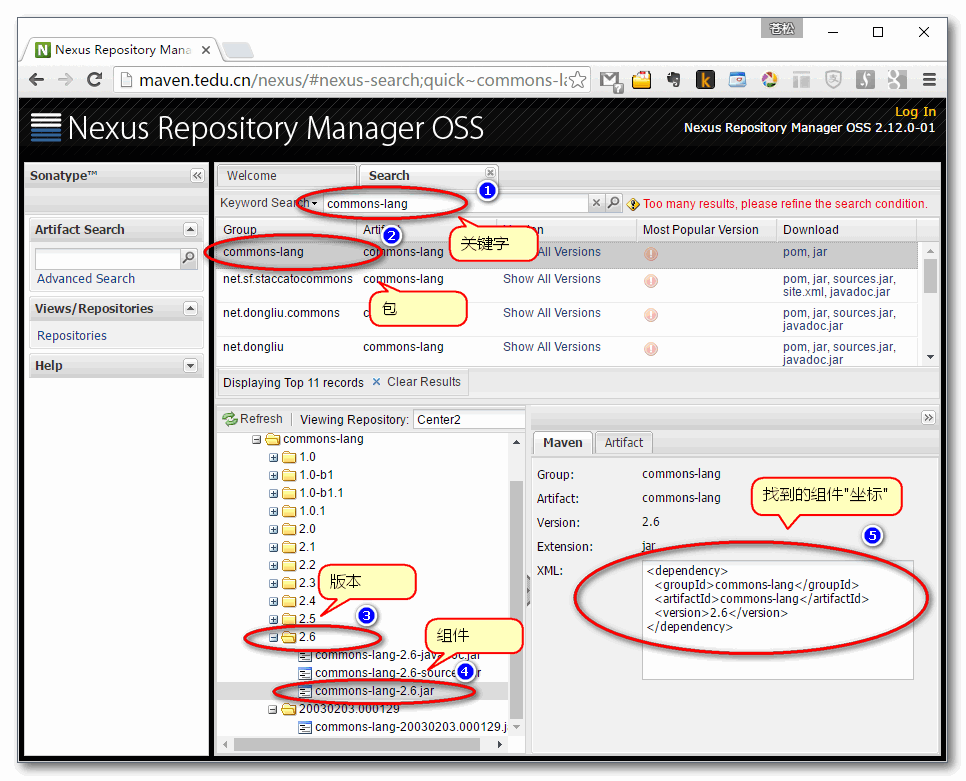Screen dimensions: 966x781
Task: Close the Search tab using its X
Action: pyautogui.click(x=490, y=172)
